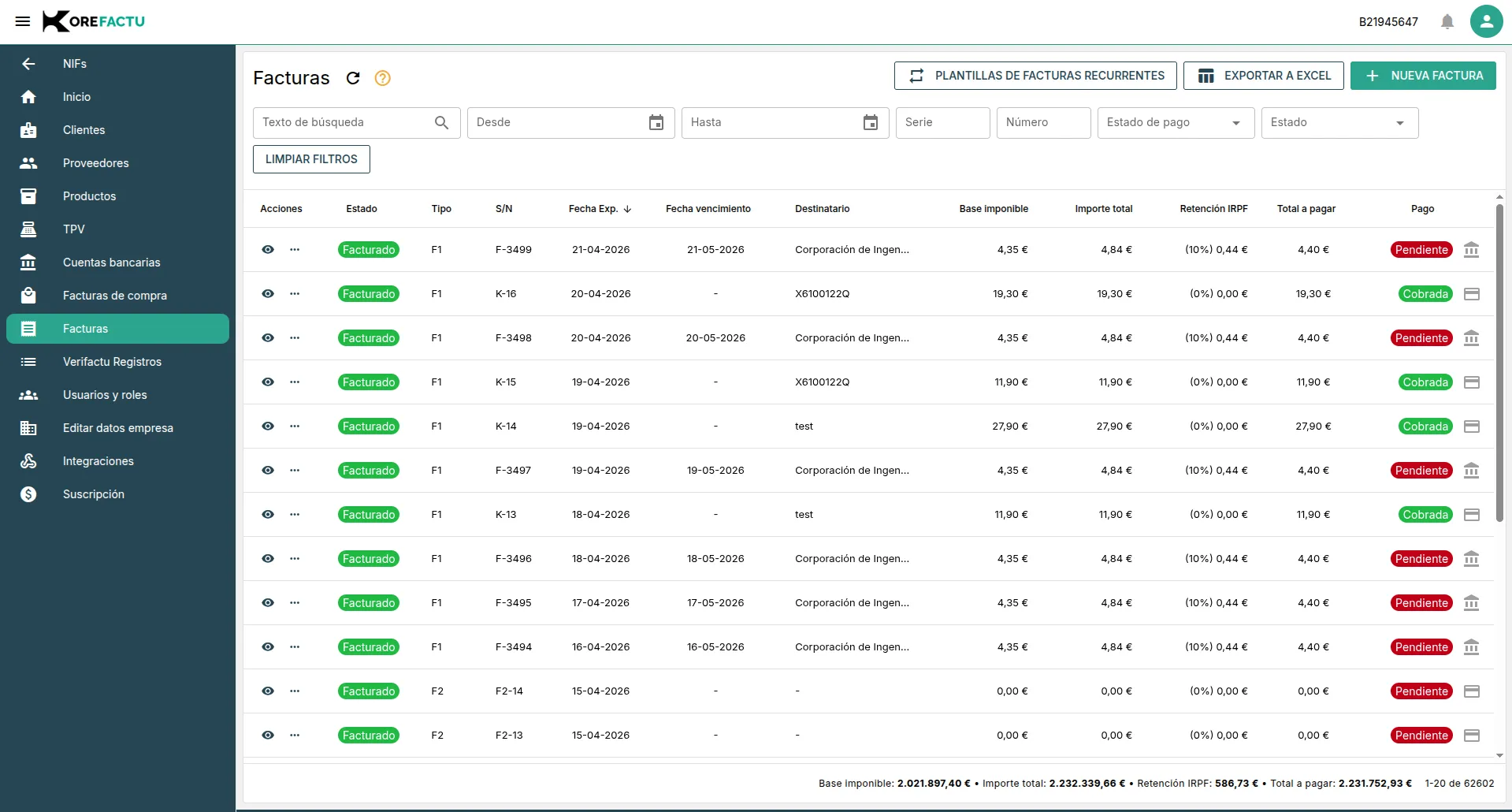The height and width of the screenshot is (812, 1512).
Task: Expand the Estado de pago dropdown
Action: coord(1176,122)
